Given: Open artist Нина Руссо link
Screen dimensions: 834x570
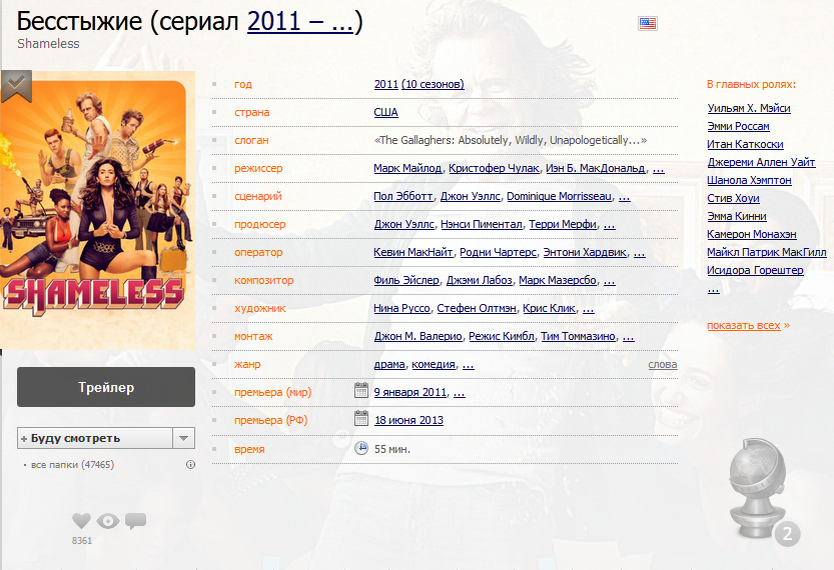Looking at the screenshot, I should [402, 308].
